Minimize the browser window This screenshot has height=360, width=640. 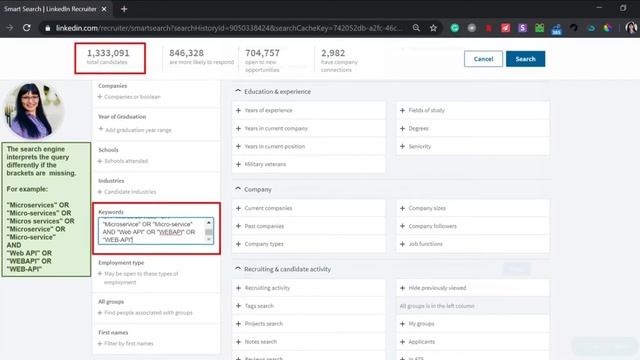coord(599,8)
